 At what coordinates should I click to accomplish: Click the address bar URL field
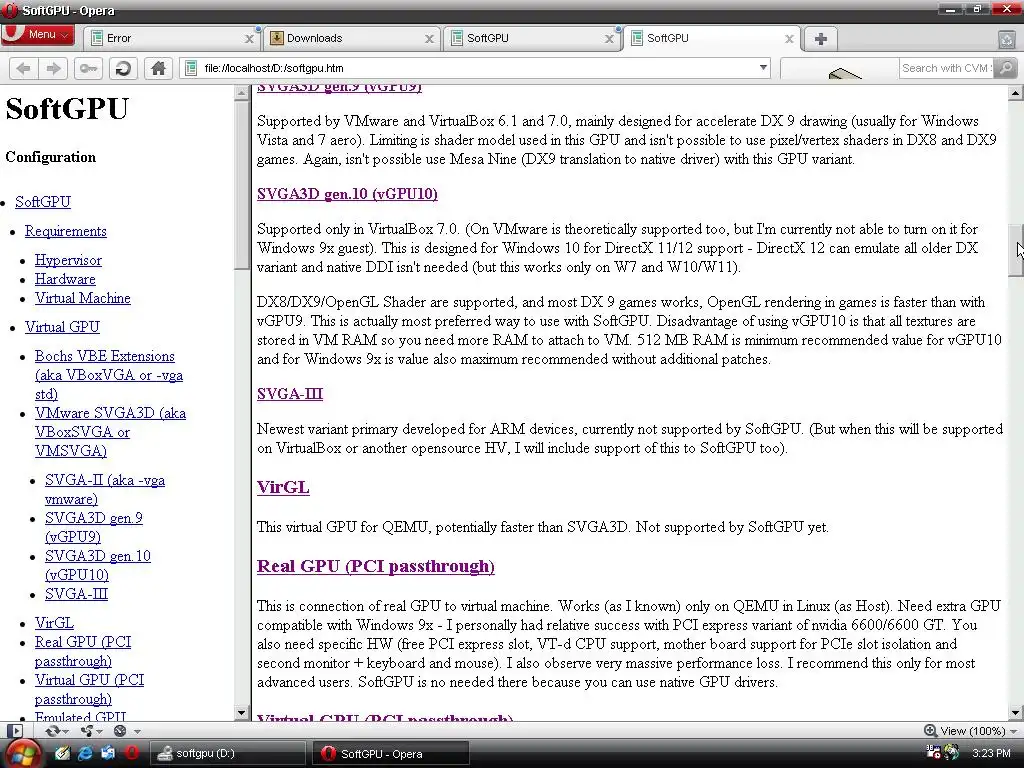click(x=477, y=68)
